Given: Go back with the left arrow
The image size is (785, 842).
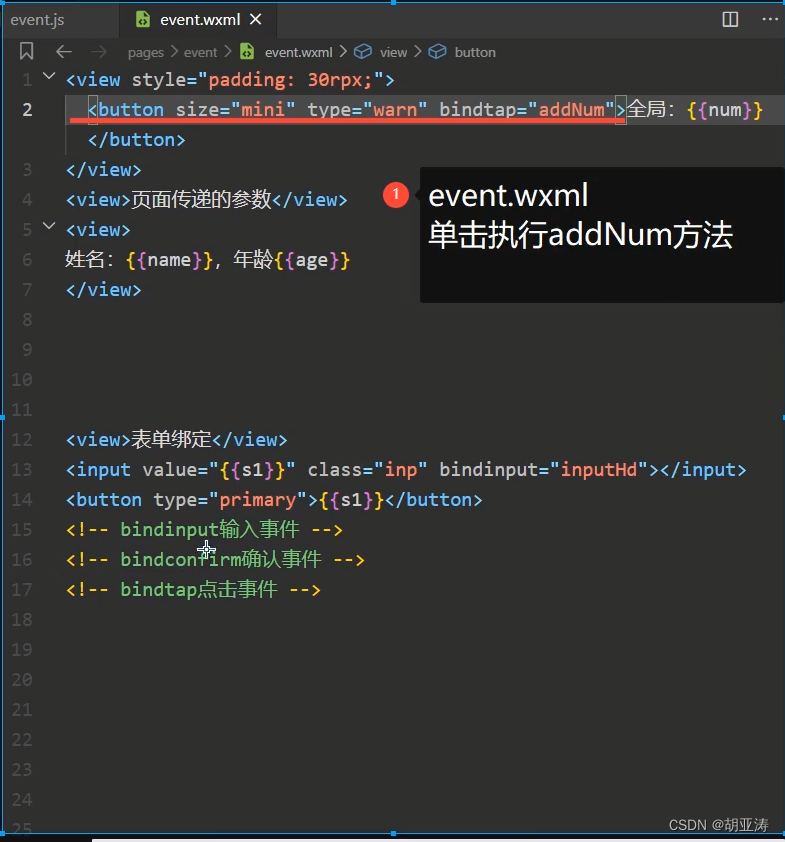Looking at the screenshot, I should 64,52.
